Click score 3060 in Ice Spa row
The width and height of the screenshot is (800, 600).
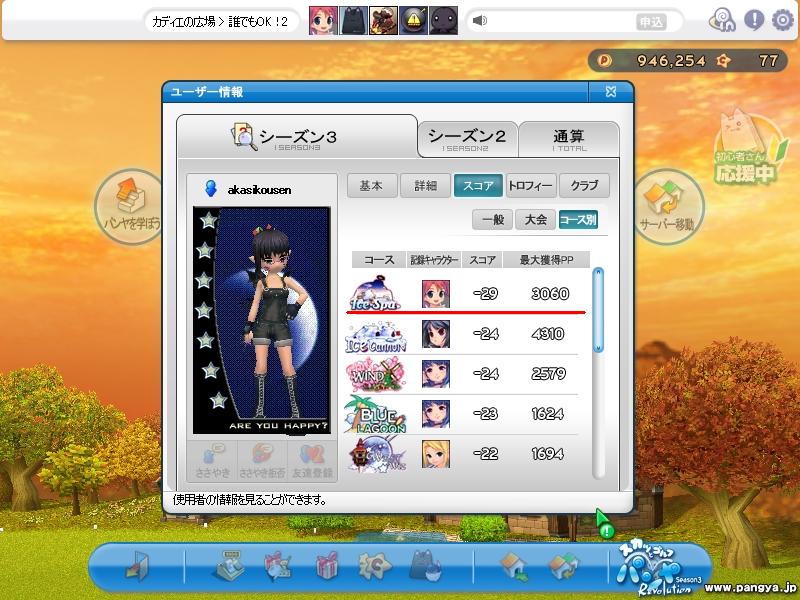click(x=549, y=294)
